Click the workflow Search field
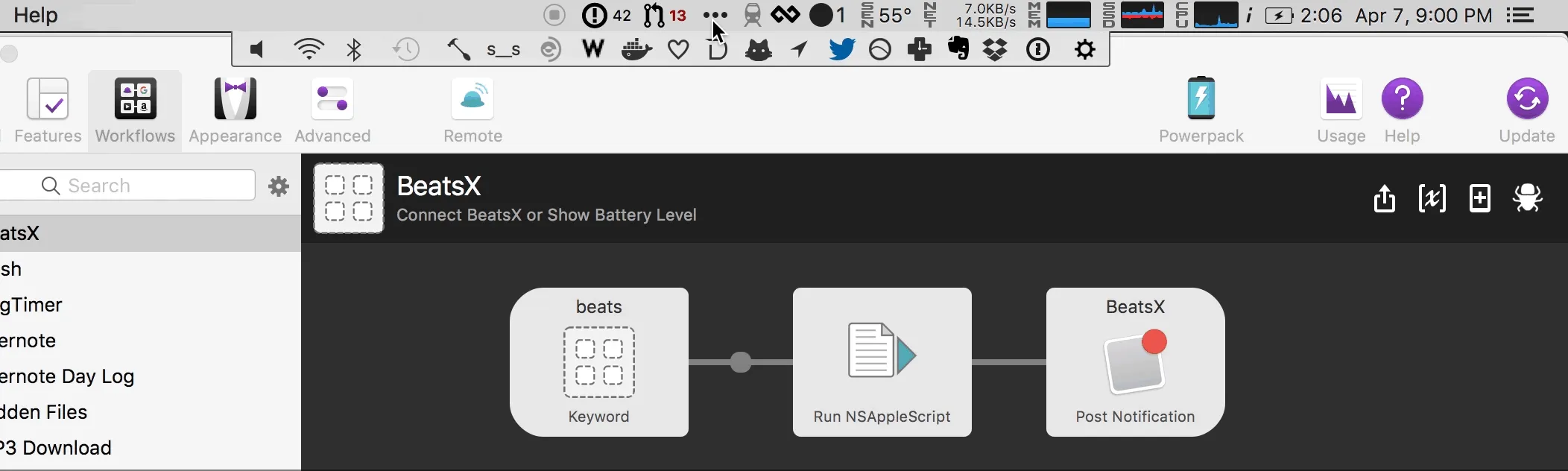Screen dimensions: 1568x471 point(127,185)
